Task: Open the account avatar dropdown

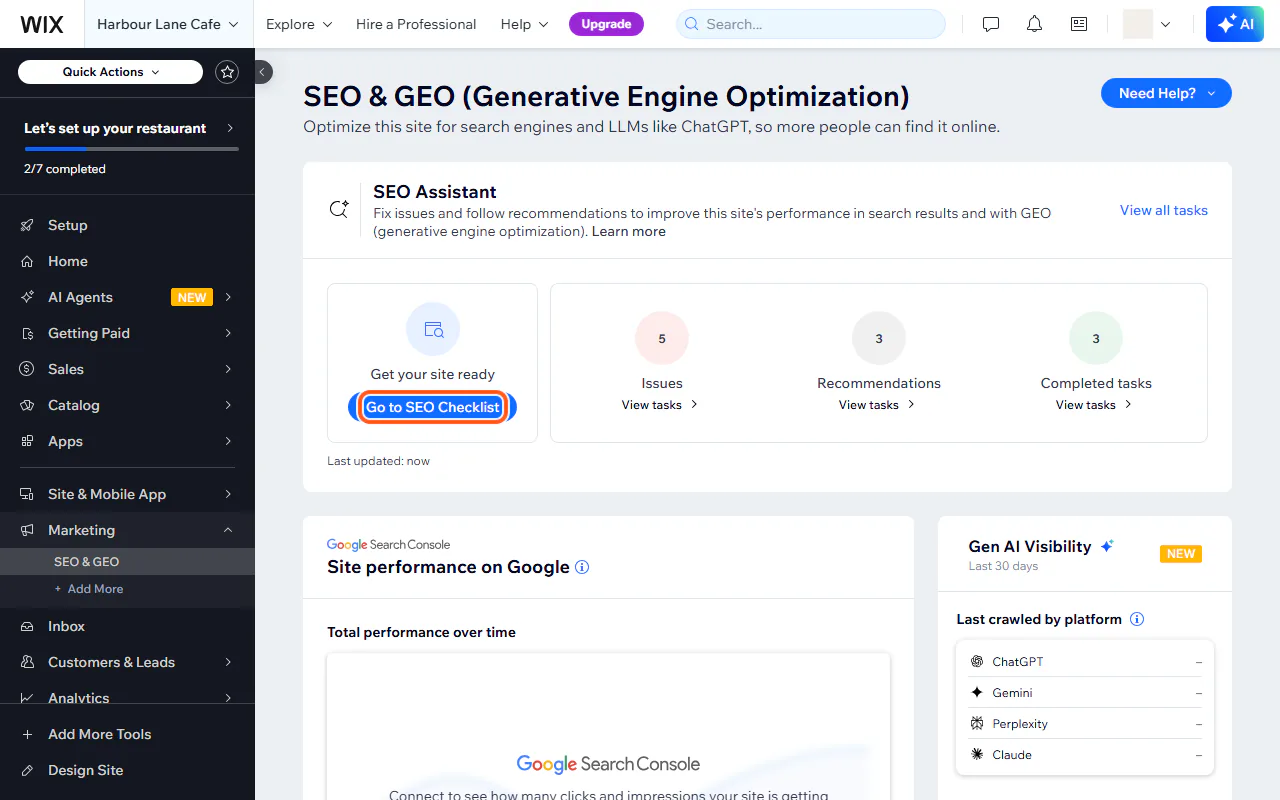Action: tap(1146, 24)
